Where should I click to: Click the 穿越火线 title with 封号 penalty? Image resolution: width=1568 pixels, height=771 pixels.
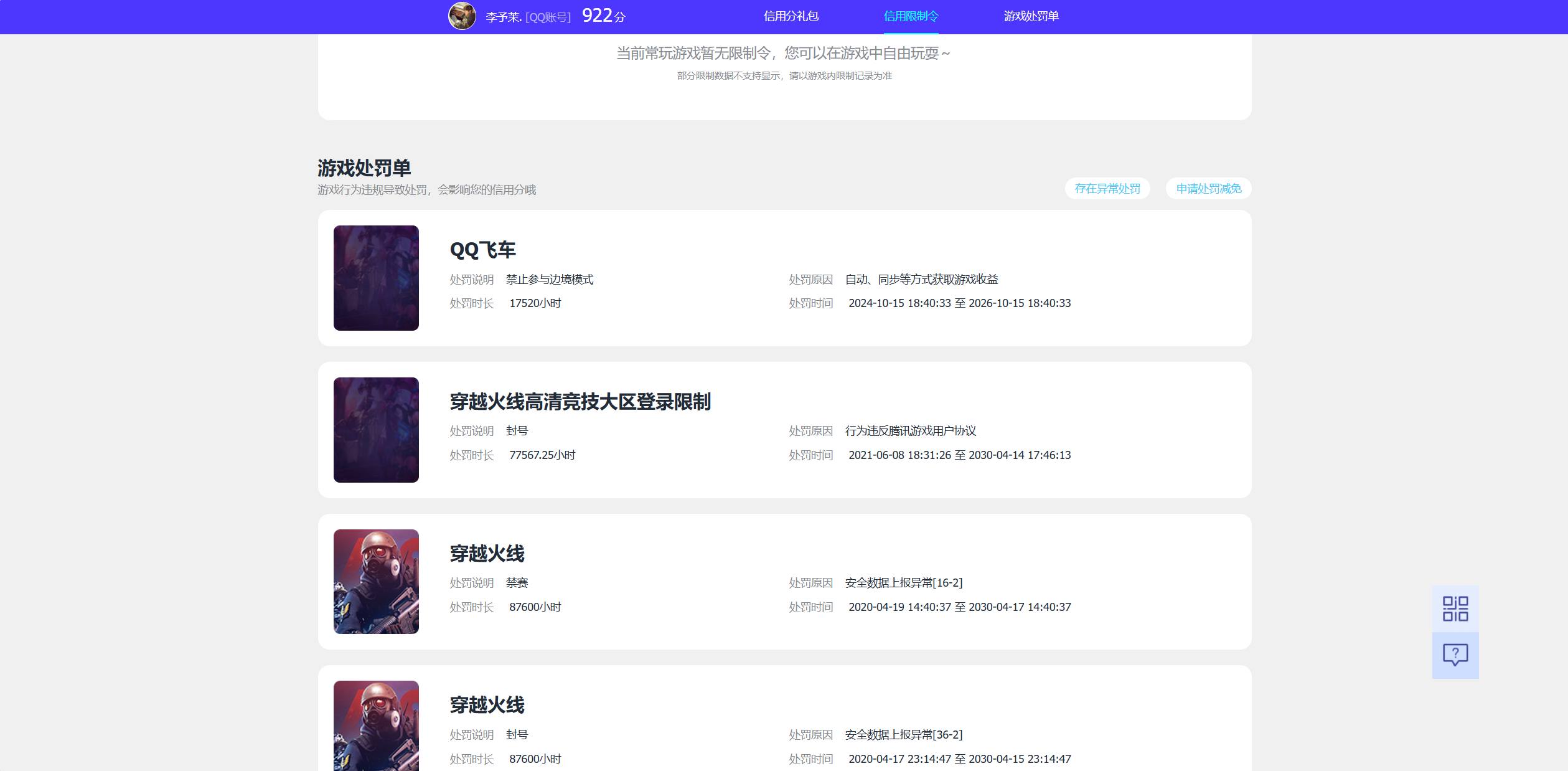coord(487,705)
